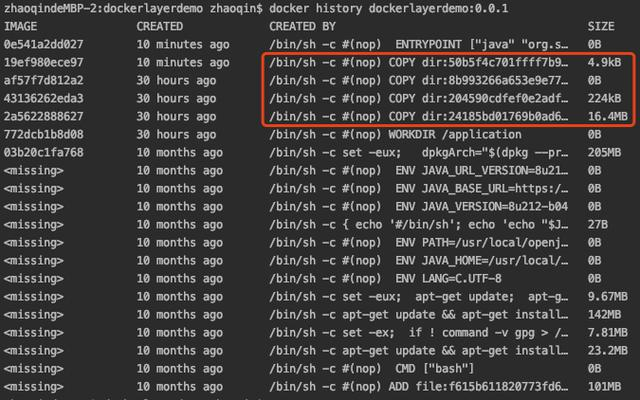Click ADD file:f615b611820773fd6 entry
This screenshot has height=400, width=640.
tap(418, 387)
